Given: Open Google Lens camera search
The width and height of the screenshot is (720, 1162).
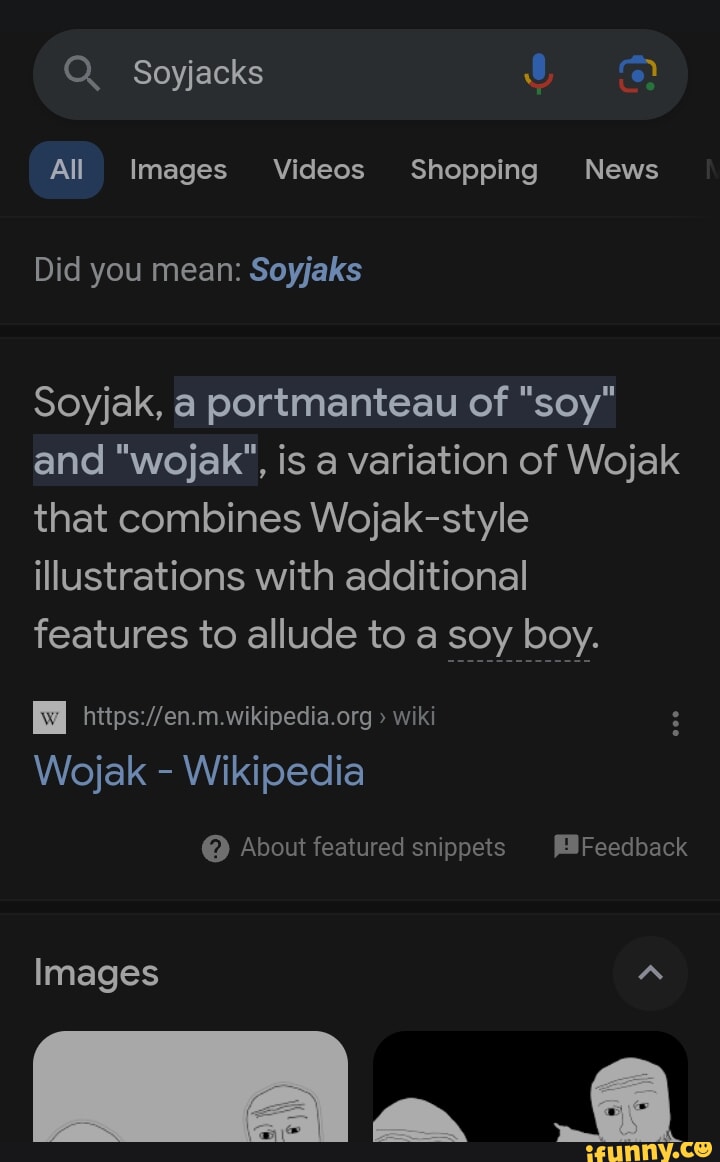Looking at the screenshot, I should tap(637, 73).
